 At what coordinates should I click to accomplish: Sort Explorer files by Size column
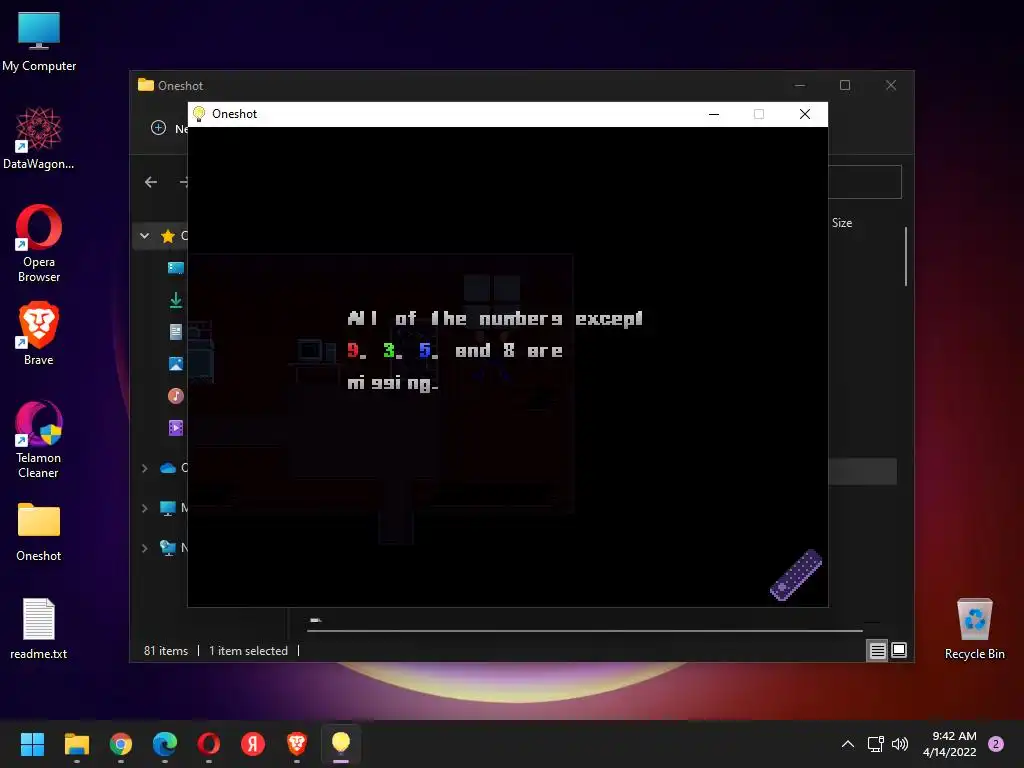[842, 223]
